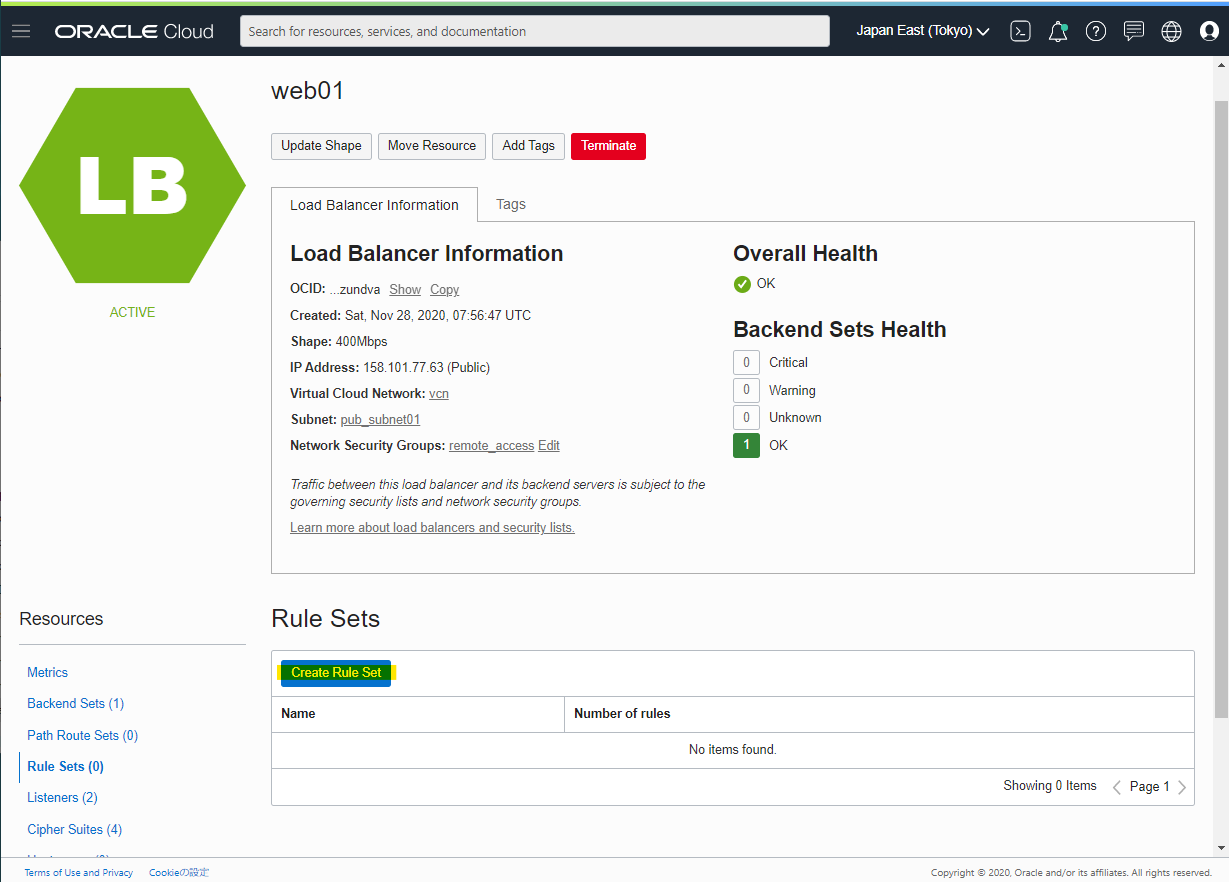Open the Japan East (Tokyo) region dropdown

coord(922,31)
